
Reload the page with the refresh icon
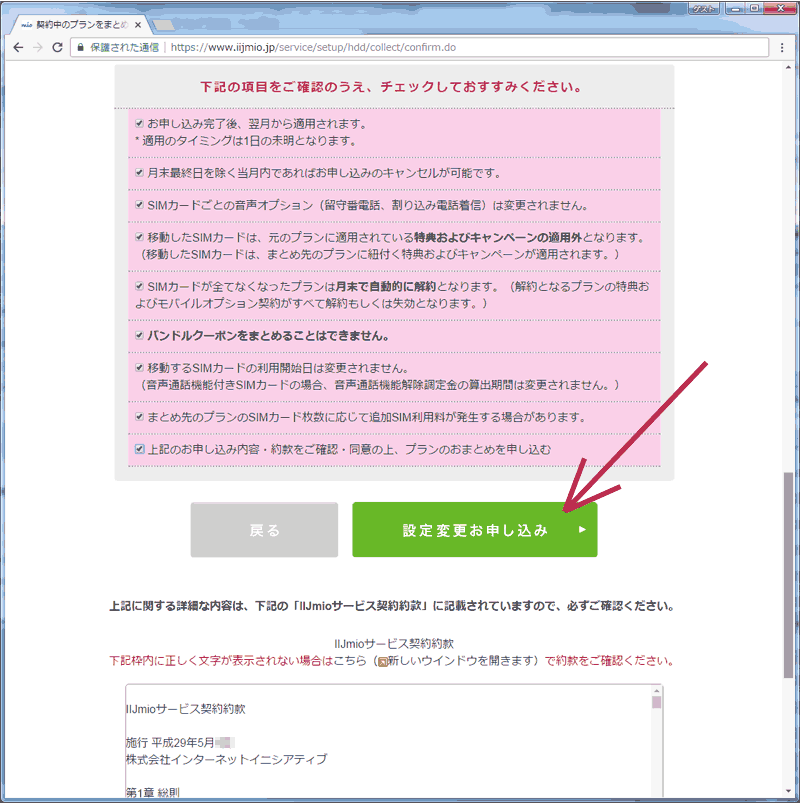pyautogui.click(x=58, y=46)
